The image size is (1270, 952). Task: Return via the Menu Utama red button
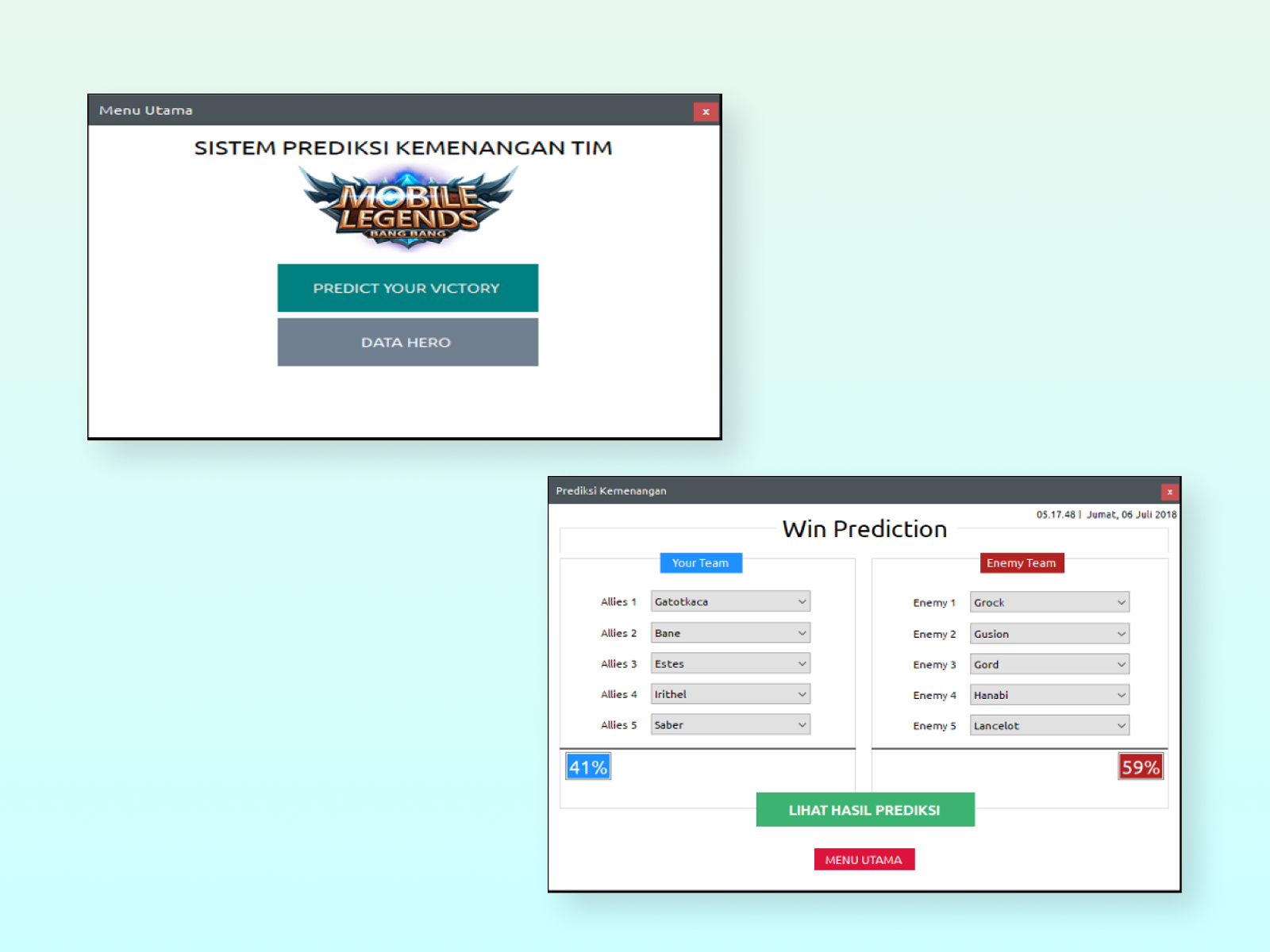(x=864, y=860)
